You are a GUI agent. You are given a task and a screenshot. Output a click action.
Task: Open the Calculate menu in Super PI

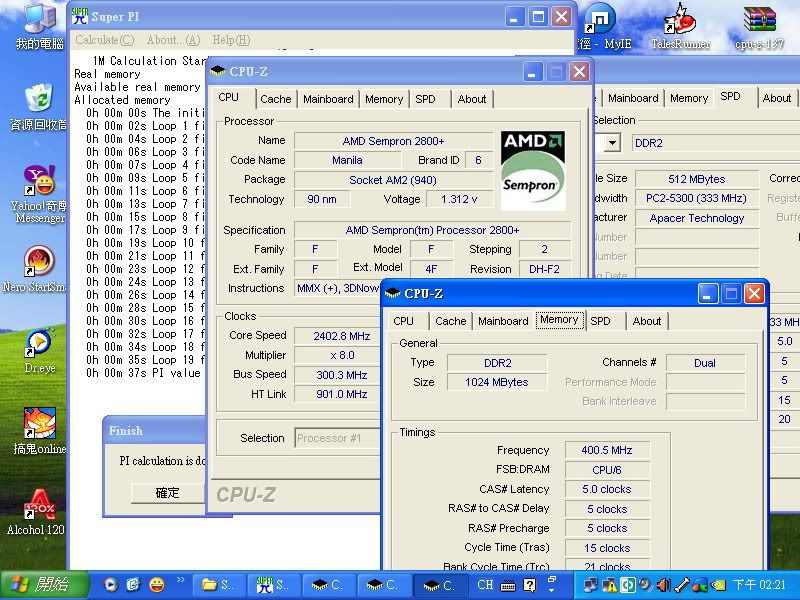coord(104,40)
